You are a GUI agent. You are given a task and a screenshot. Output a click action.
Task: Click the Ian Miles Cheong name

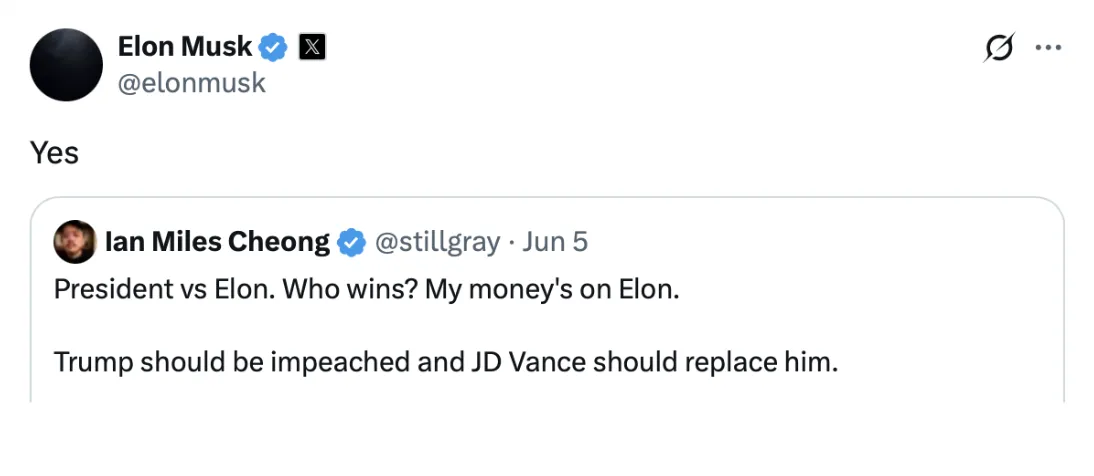(216, 242)
